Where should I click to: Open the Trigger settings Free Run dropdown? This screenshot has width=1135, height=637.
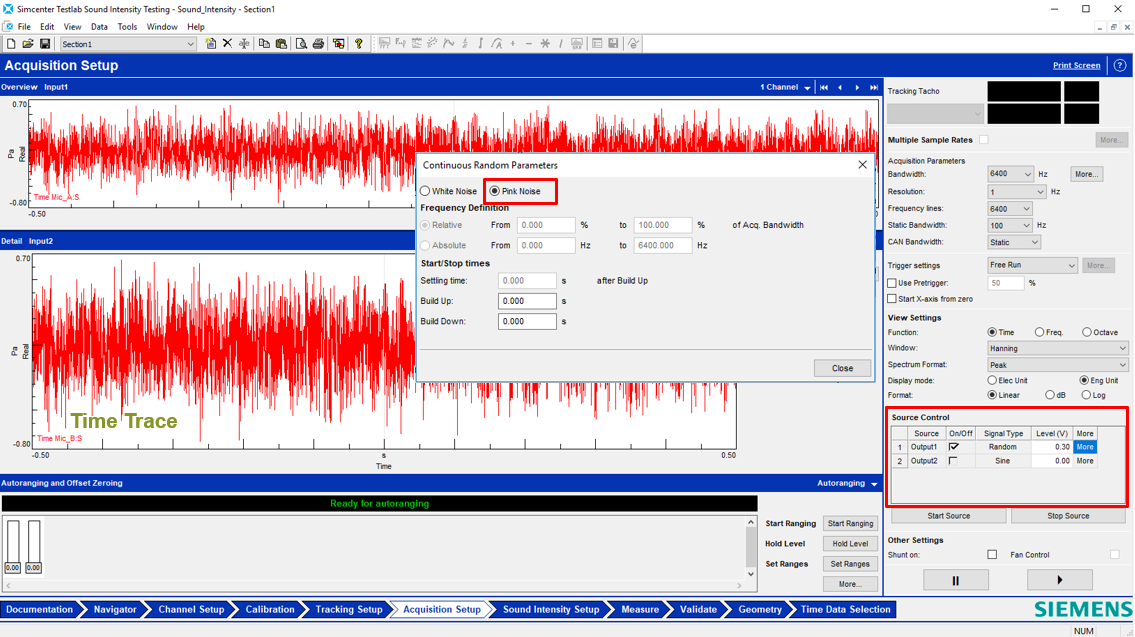click(x=1032, y=266)
